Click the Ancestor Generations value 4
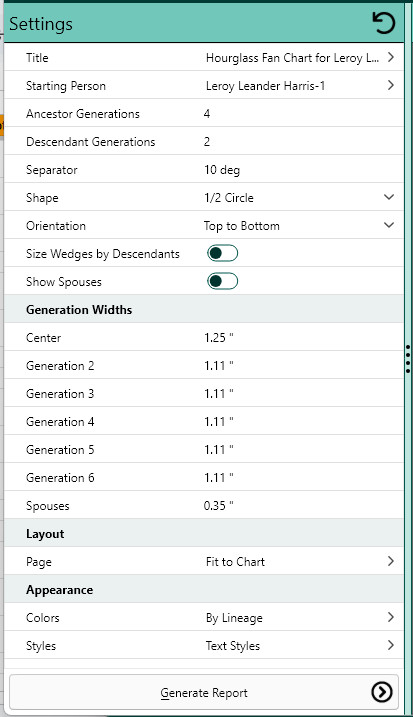 [x=207, y=114]
